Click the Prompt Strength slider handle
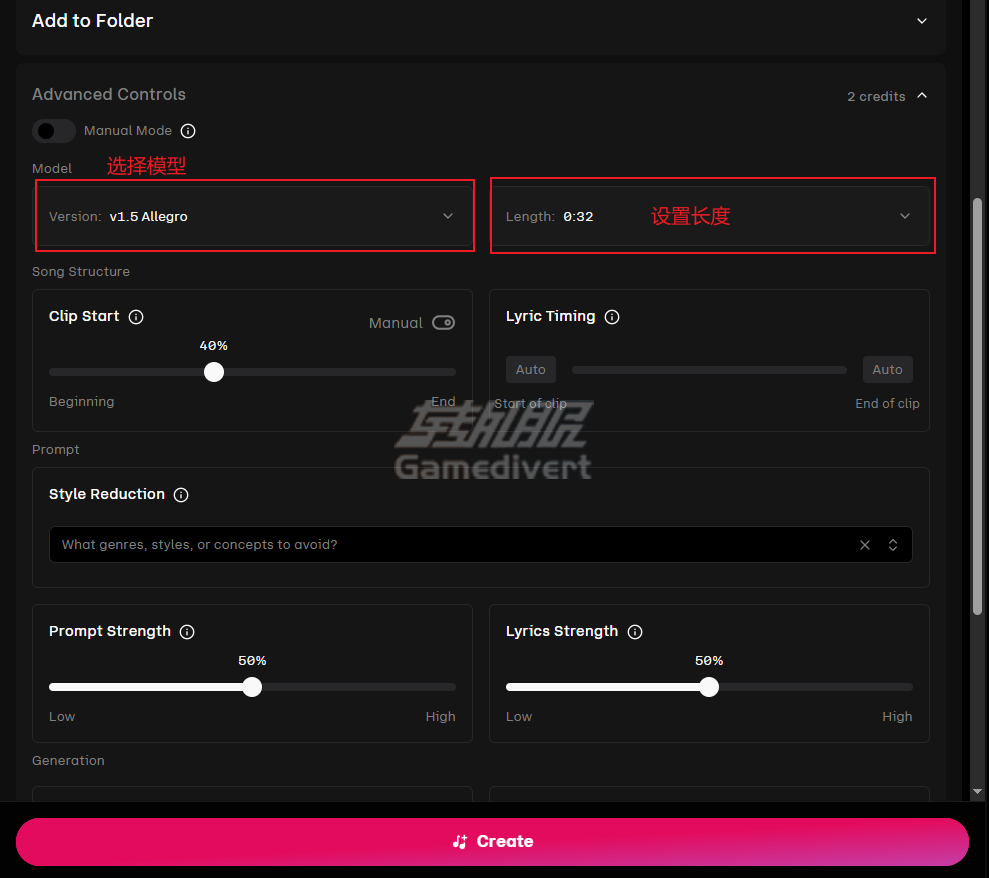989x878 pixels. pyautogui.click(x=252, y=687)
